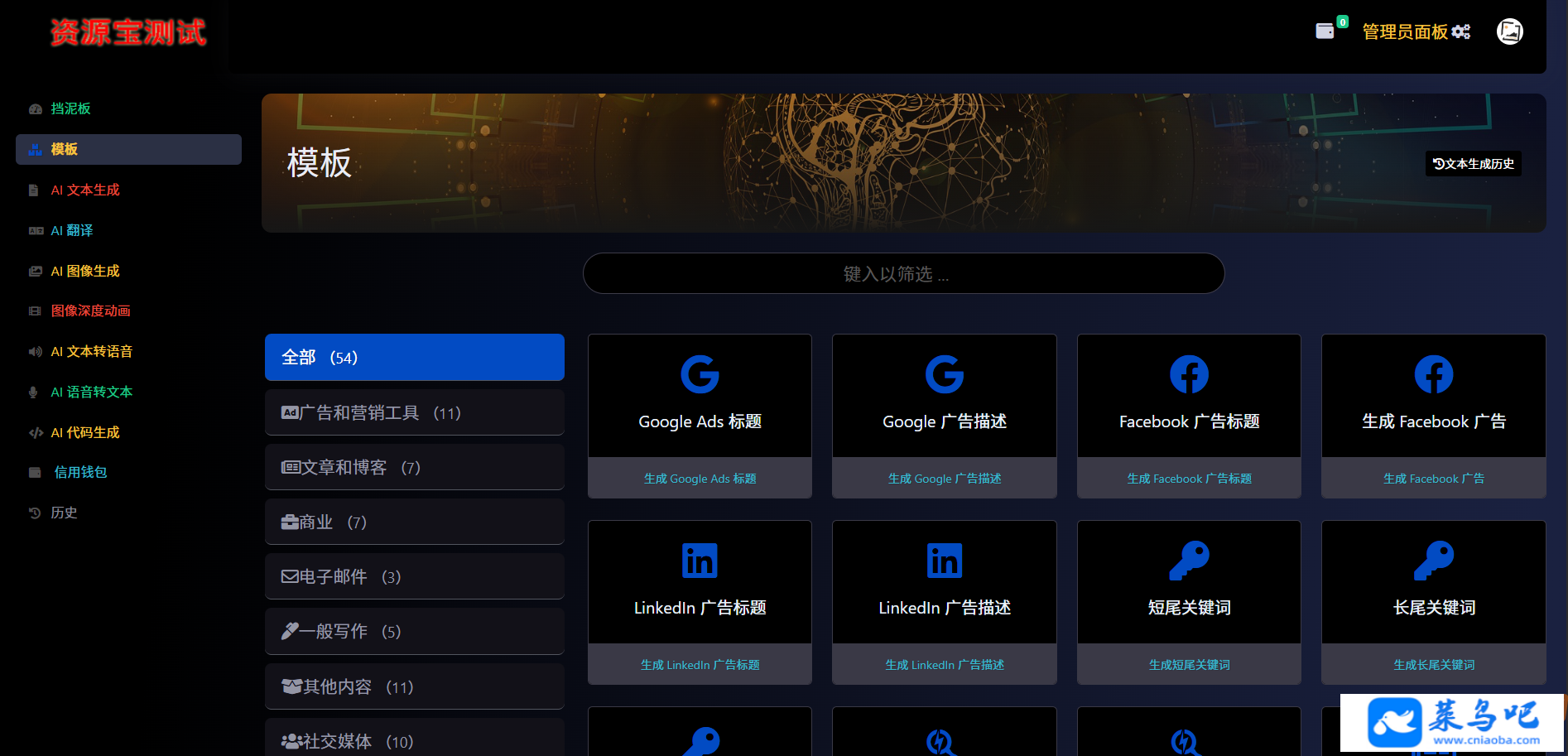Image resolution: width=1568 pixels, height=756 pixels.
Task: Select 一般写作 (5) category
Action: click(415, 631)
